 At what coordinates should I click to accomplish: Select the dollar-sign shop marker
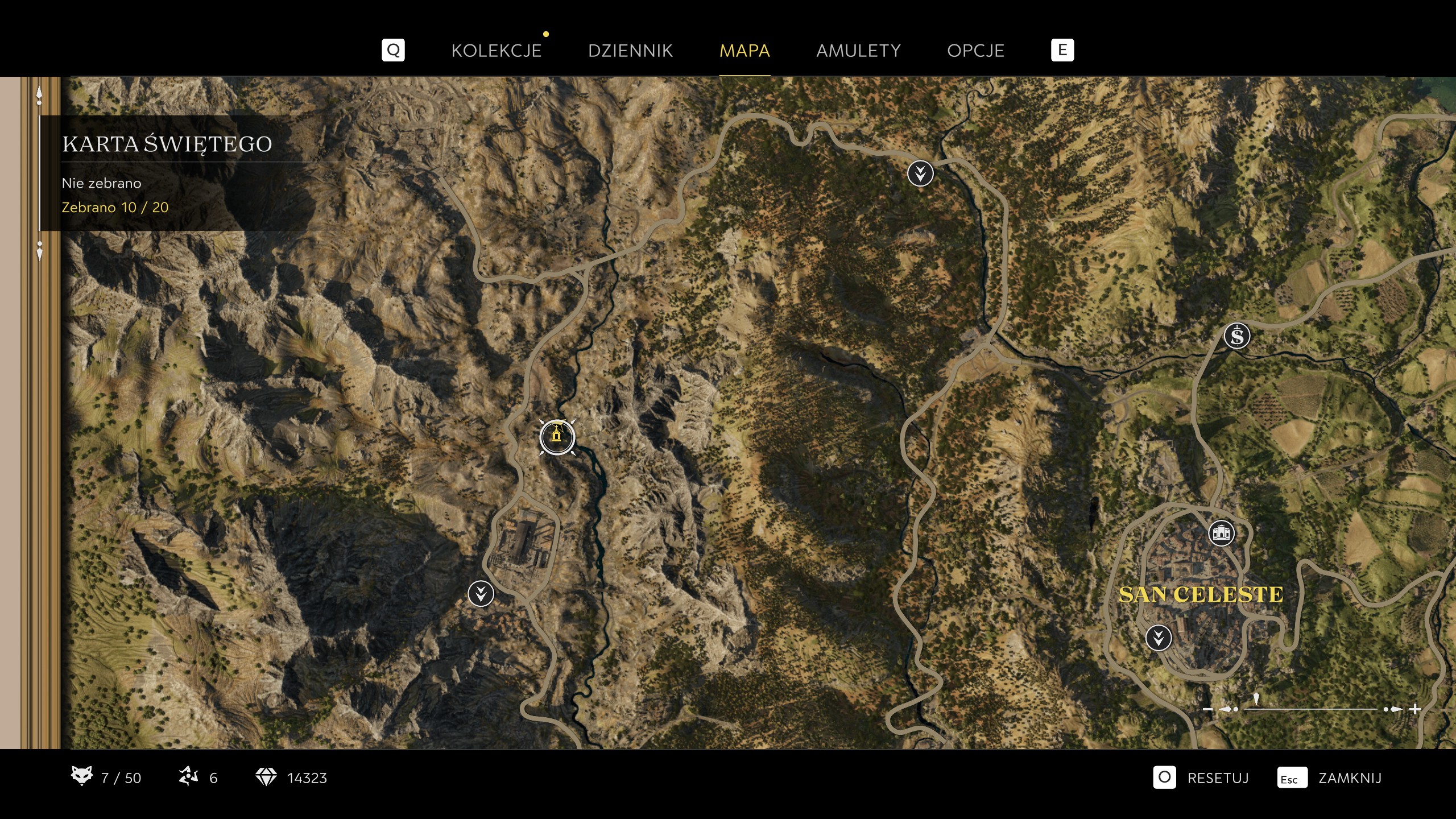tap(1237, 336)
